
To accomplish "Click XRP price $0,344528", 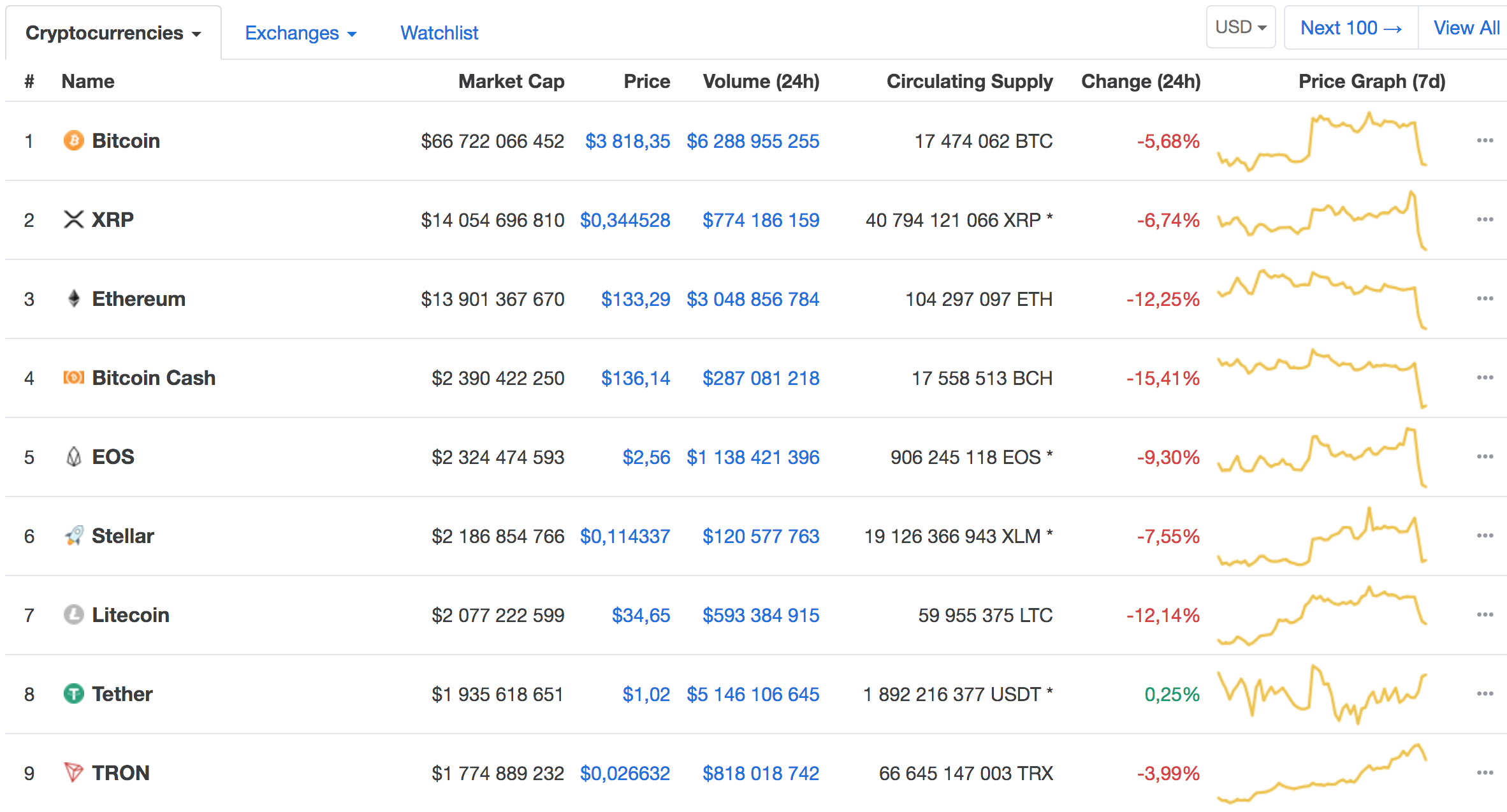I will coord(625,220).
